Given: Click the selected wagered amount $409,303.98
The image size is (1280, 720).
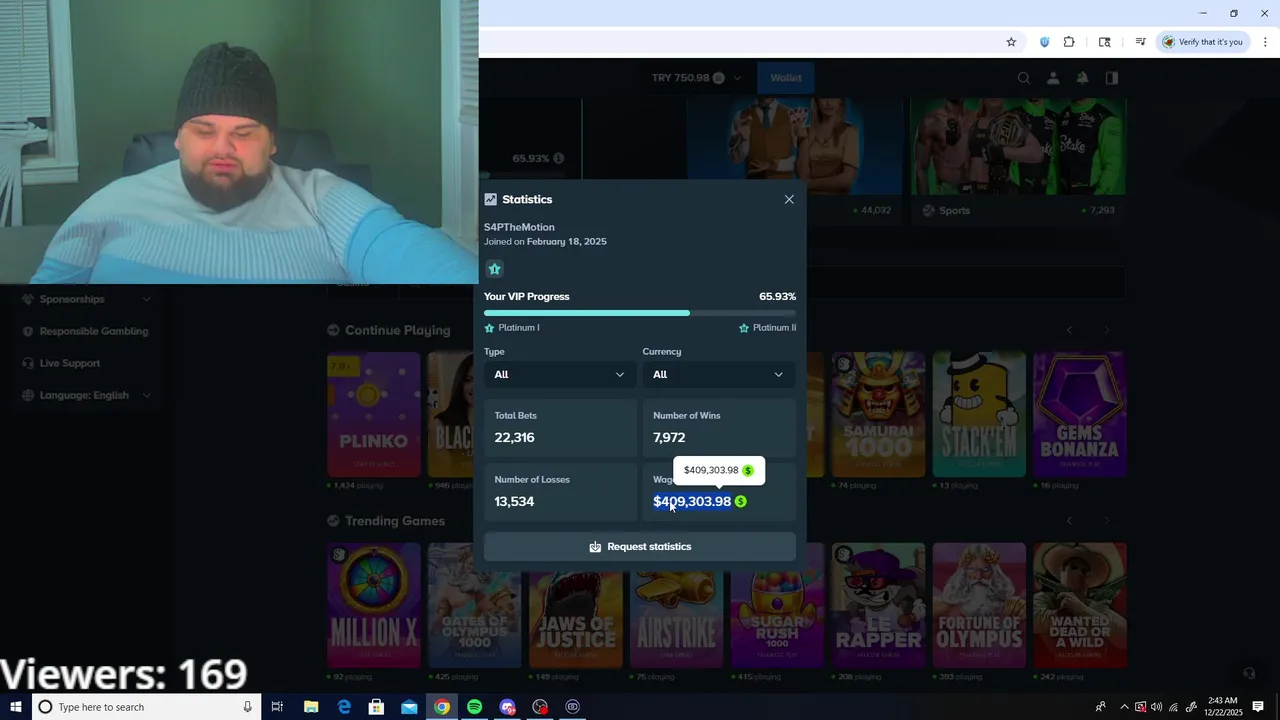Looking at the screenshot, I should tap(692, 501).
